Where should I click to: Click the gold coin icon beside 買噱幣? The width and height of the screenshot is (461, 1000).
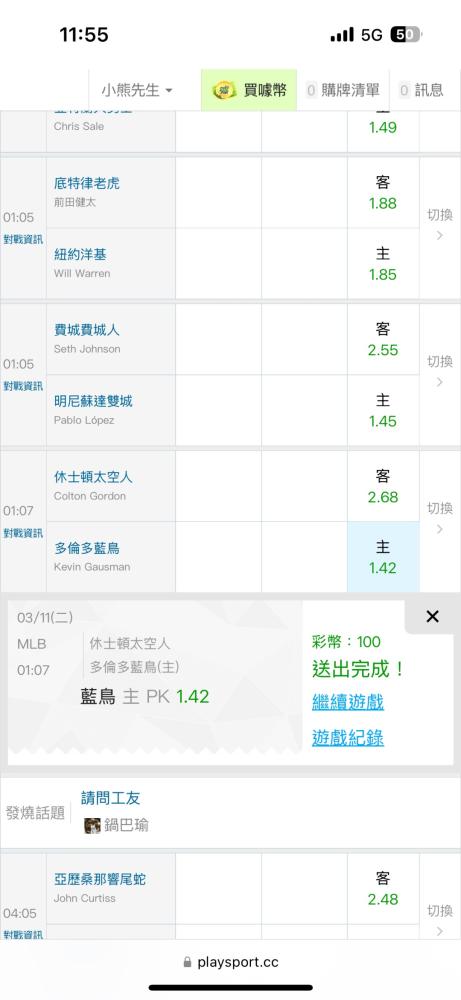(x=224, y=91)
